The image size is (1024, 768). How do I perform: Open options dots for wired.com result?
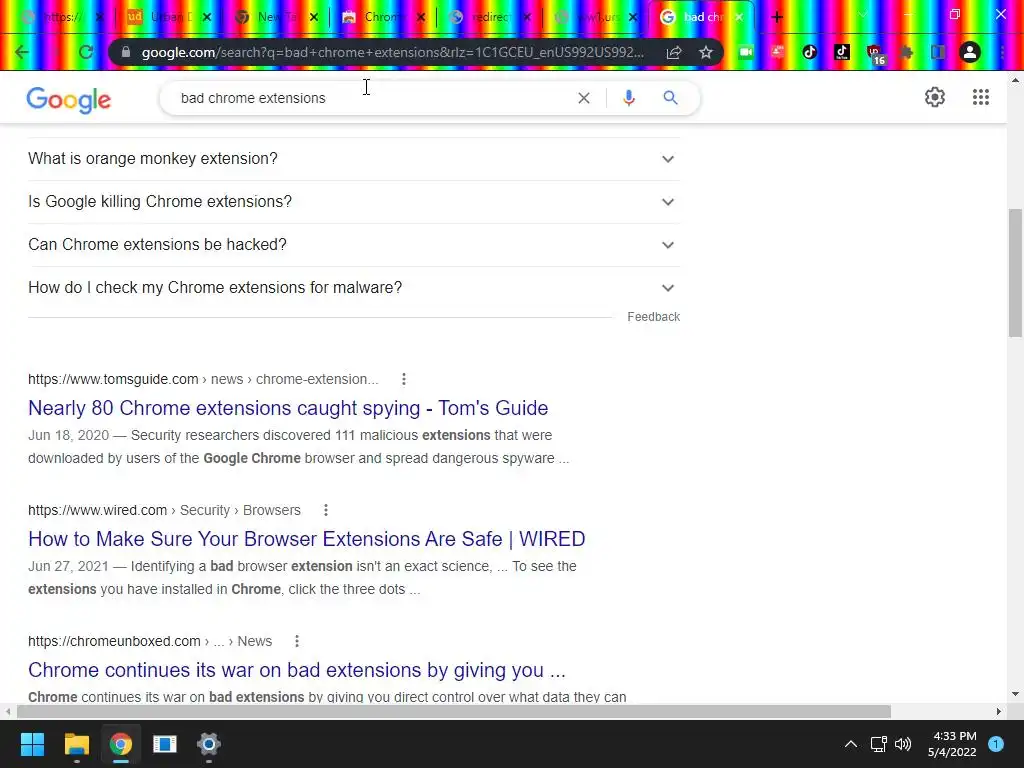click(x=326, y=510)
